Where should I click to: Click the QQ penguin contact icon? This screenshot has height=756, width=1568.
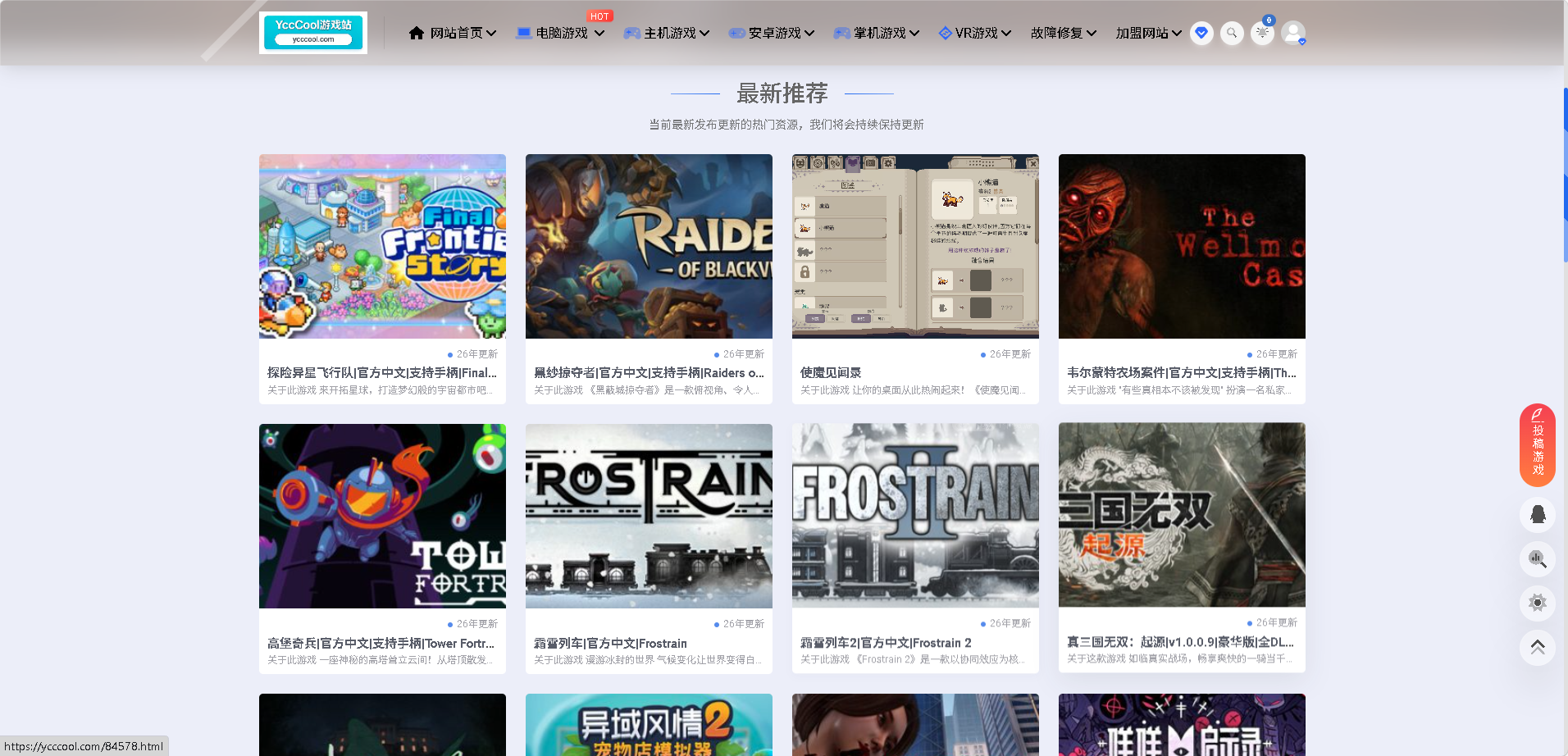(x=1538, y=515)
